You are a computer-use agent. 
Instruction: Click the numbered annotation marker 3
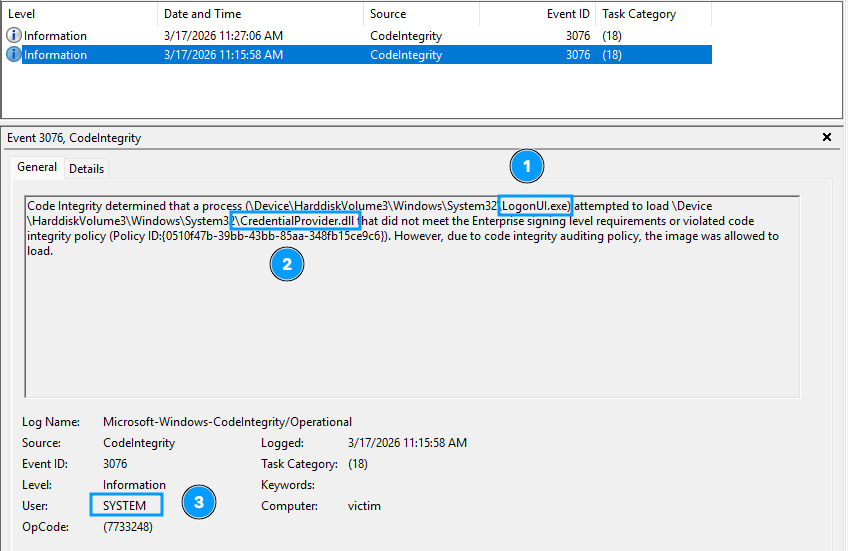pos(199,502)
